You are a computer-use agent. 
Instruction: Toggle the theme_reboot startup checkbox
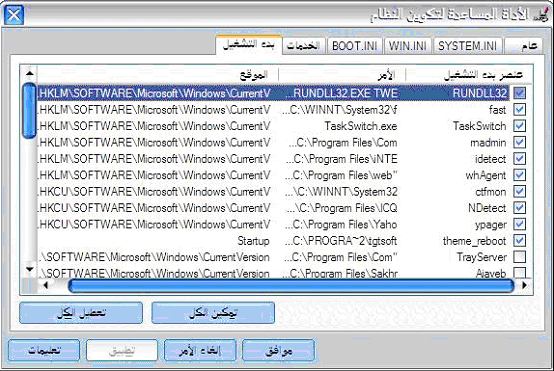pyautogui.click(x=519, y=241)
